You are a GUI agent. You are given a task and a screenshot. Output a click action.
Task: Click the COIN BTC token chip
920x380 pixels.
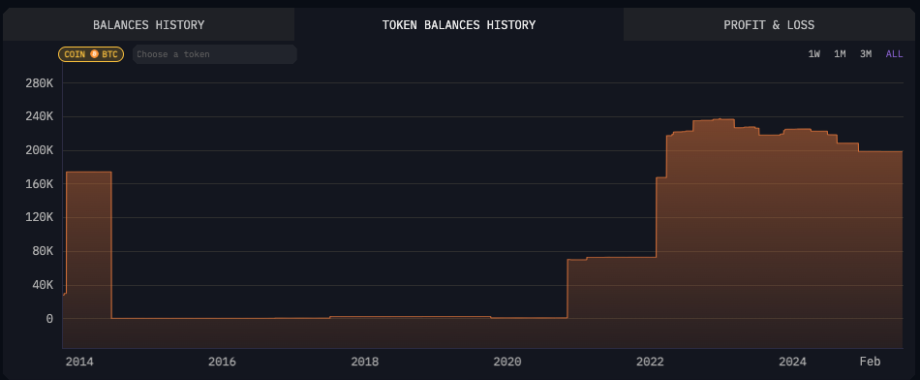[91, 55]
